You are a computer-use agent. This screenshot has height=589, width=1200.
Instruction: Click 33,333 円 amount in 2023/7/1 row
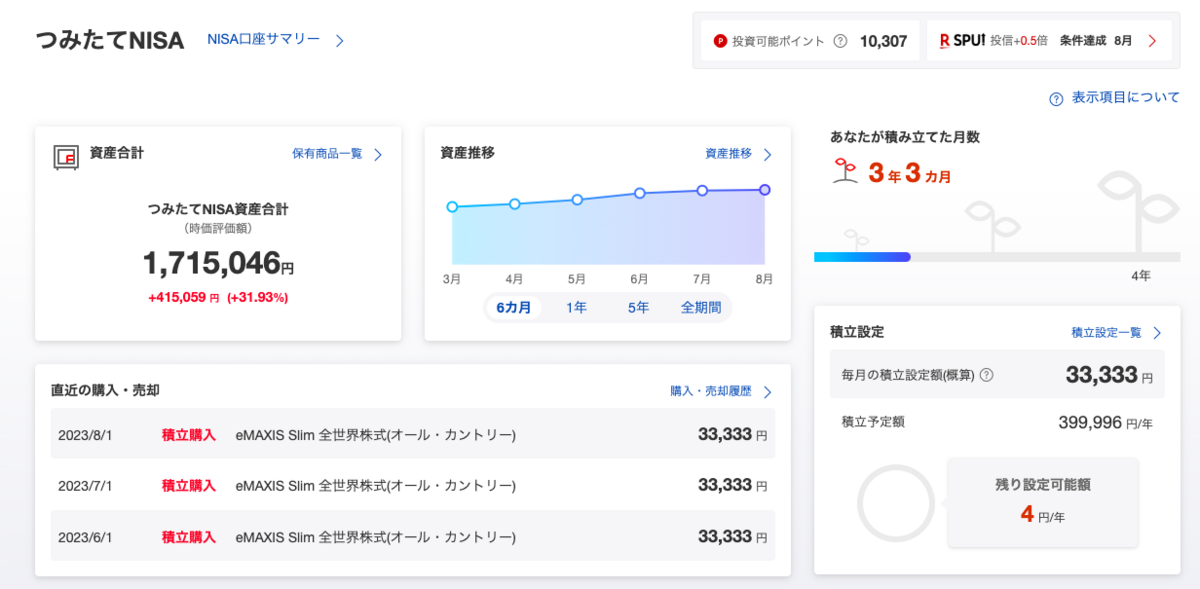coord(733,485)
